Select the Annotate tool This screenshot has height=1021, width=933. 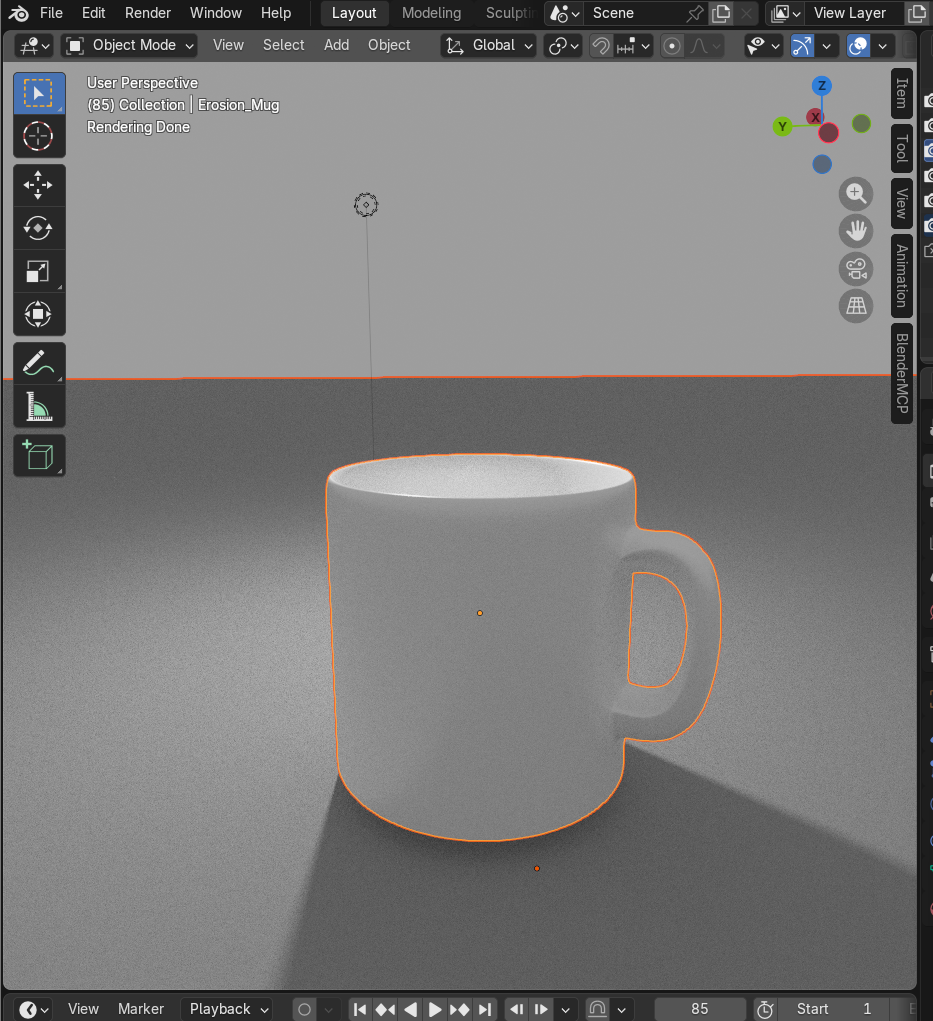coord(38,362)
